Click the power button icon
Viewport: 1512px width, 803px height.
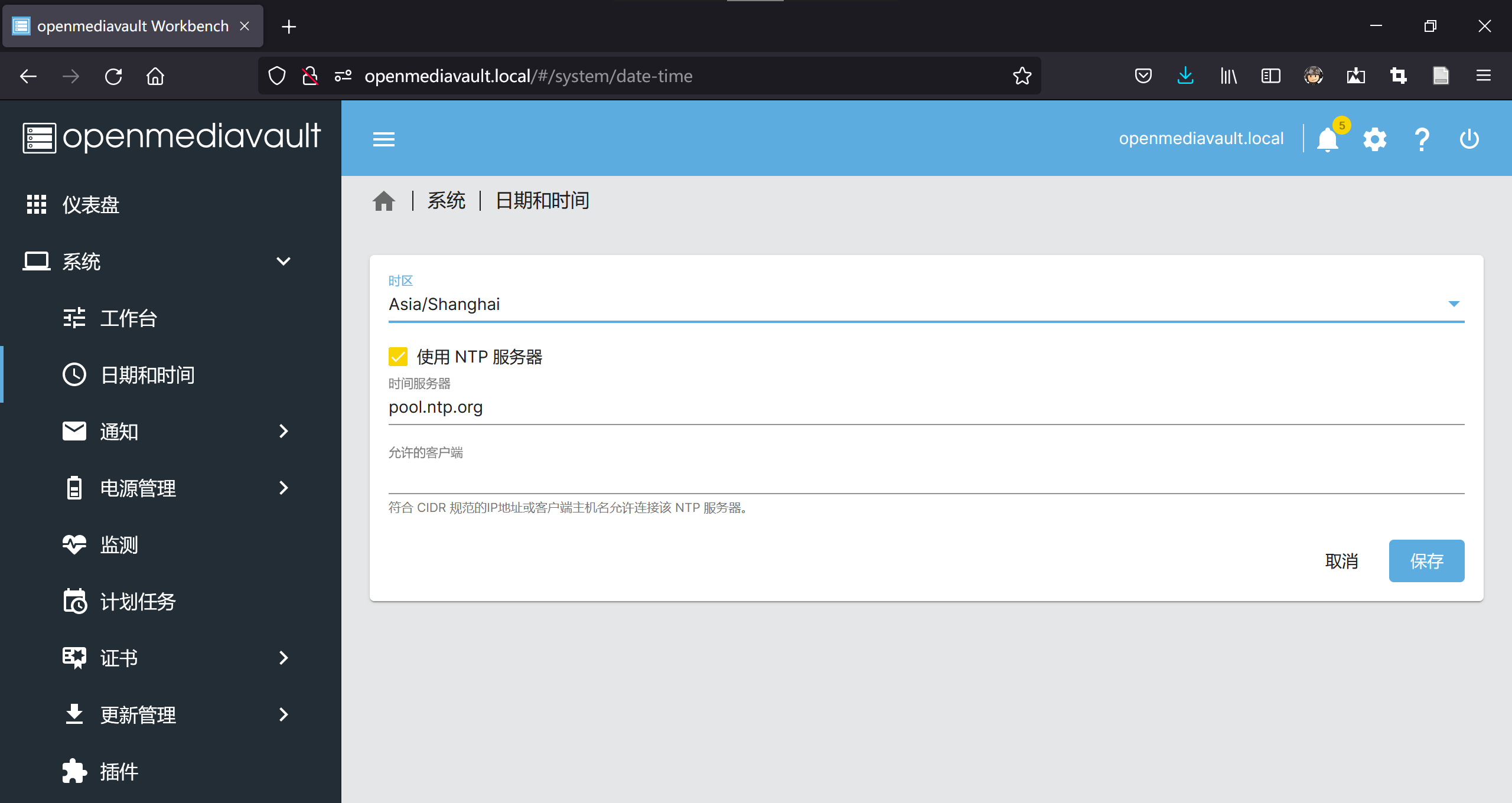coord(1469,139)
